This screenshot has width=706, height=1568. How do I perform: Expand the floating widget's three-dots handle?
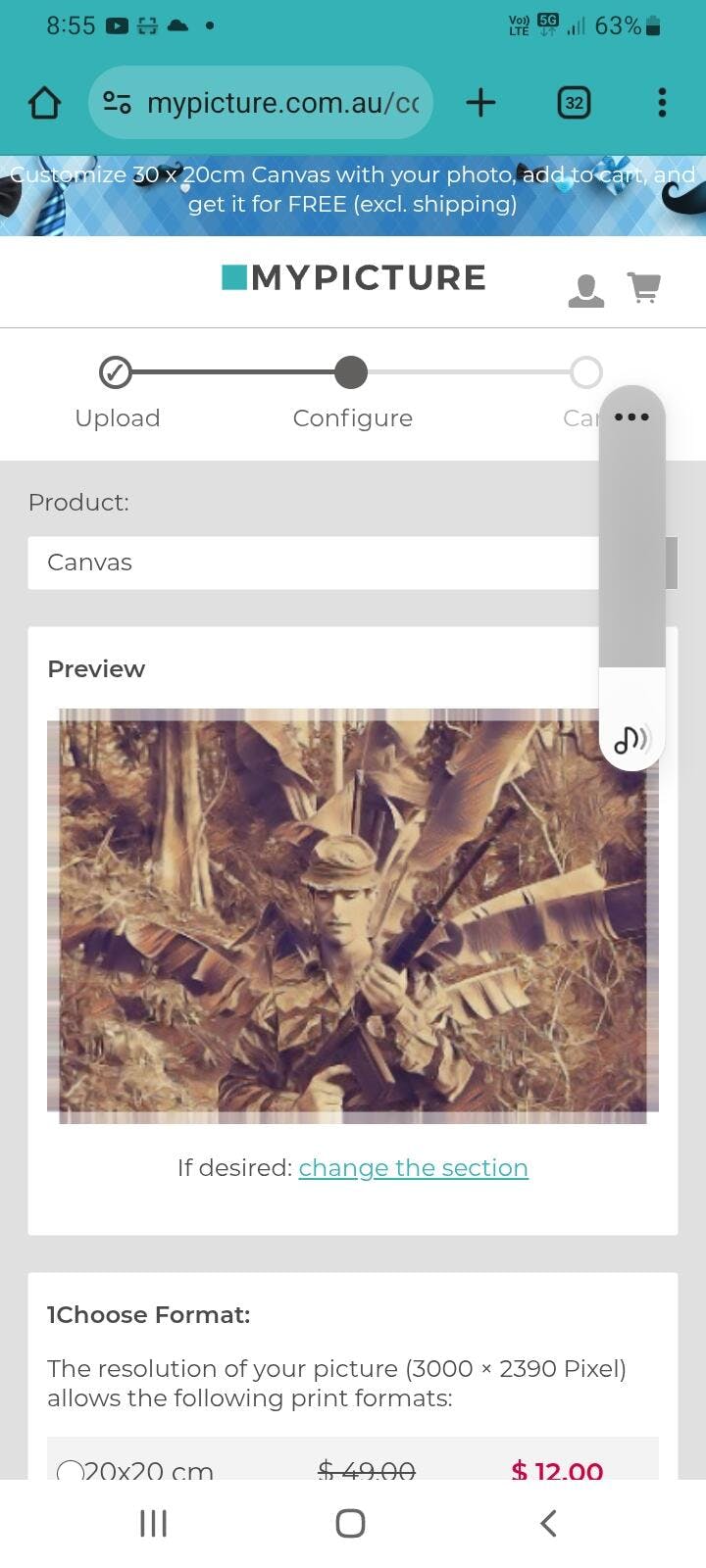pos(631,417)
